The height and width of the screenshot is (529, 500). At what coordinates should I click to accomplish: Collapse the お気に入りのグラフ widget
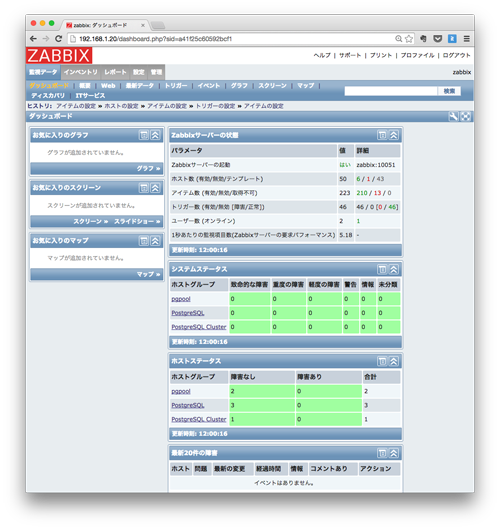(x=155, y=135)
